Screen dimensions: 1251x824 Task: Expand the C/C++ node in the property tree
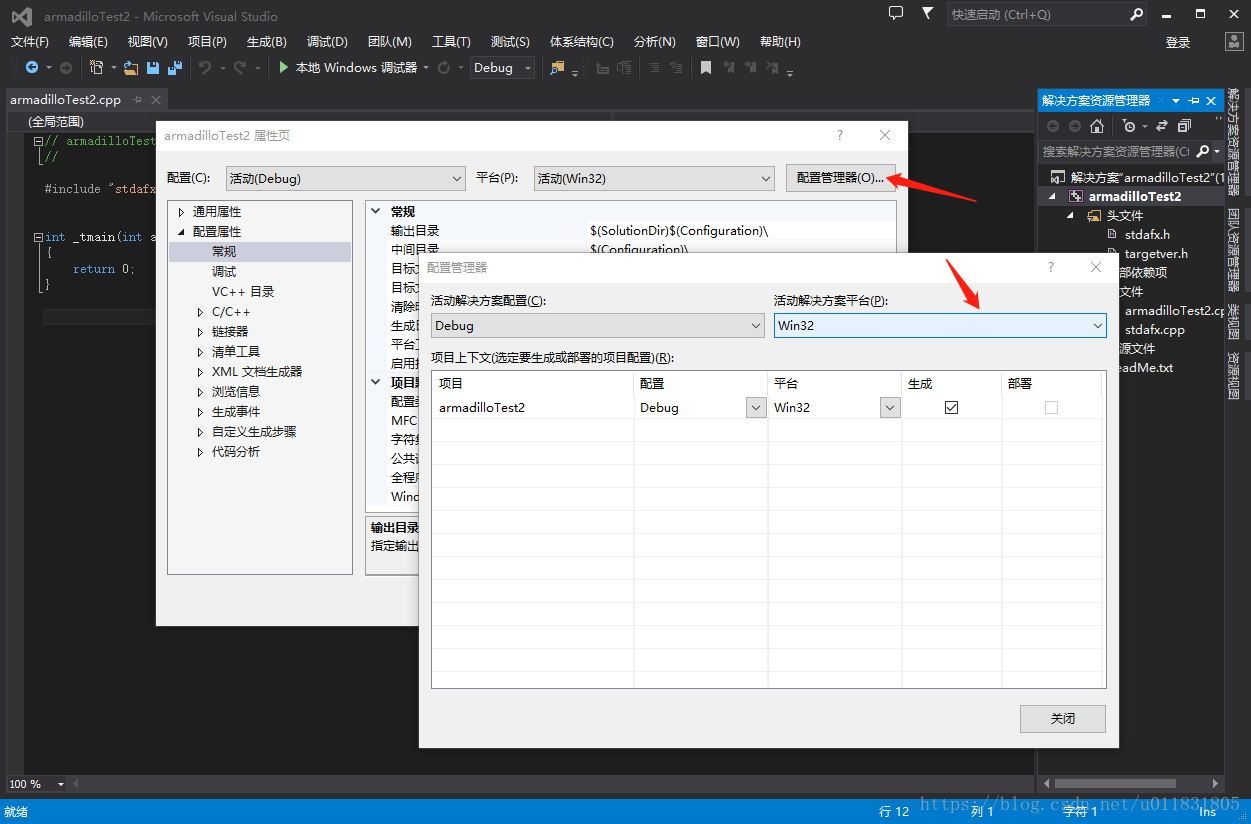[x=201, y=312]
